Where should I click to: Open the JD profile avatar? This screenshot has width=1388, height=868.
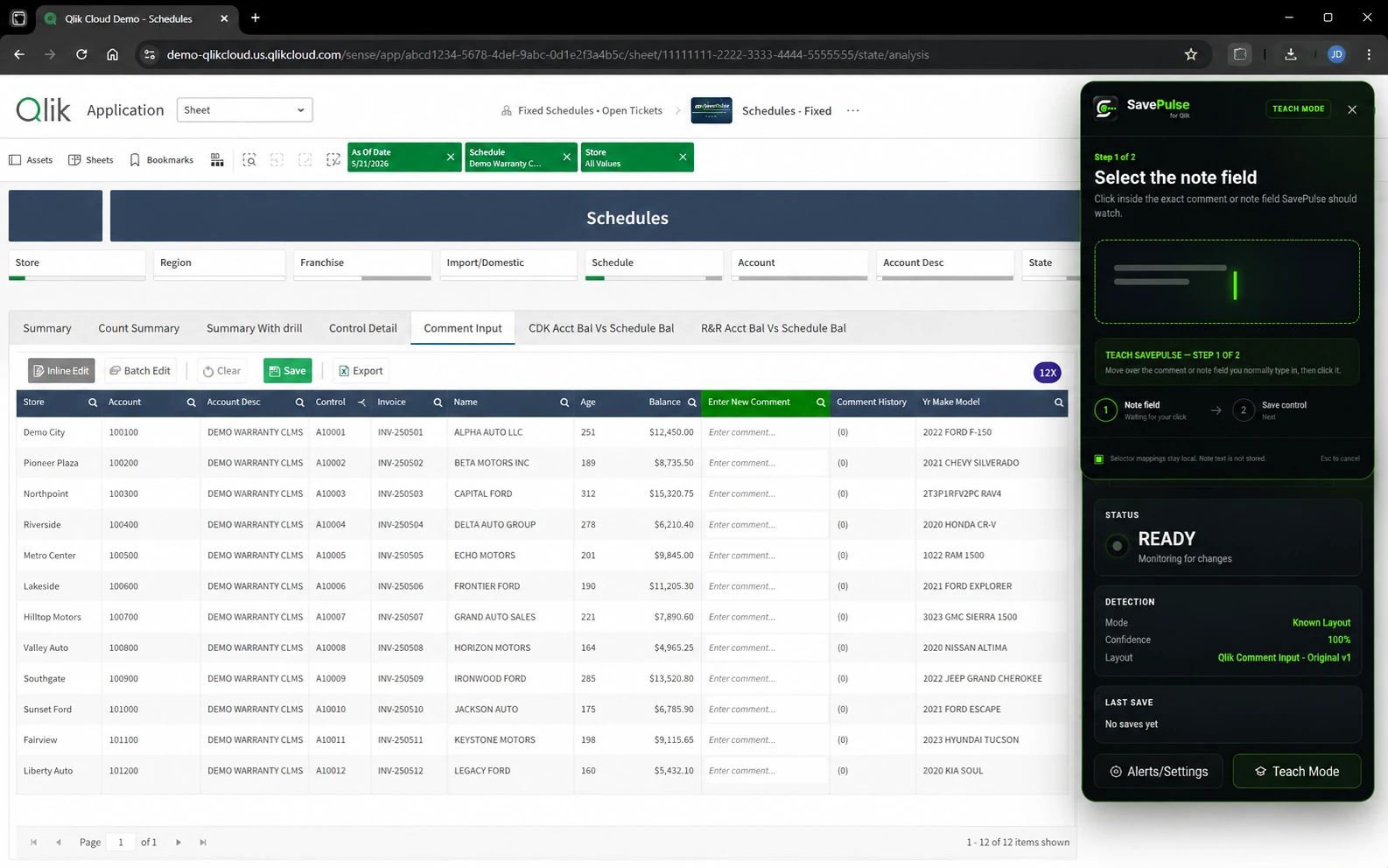tap(1336, 54)
